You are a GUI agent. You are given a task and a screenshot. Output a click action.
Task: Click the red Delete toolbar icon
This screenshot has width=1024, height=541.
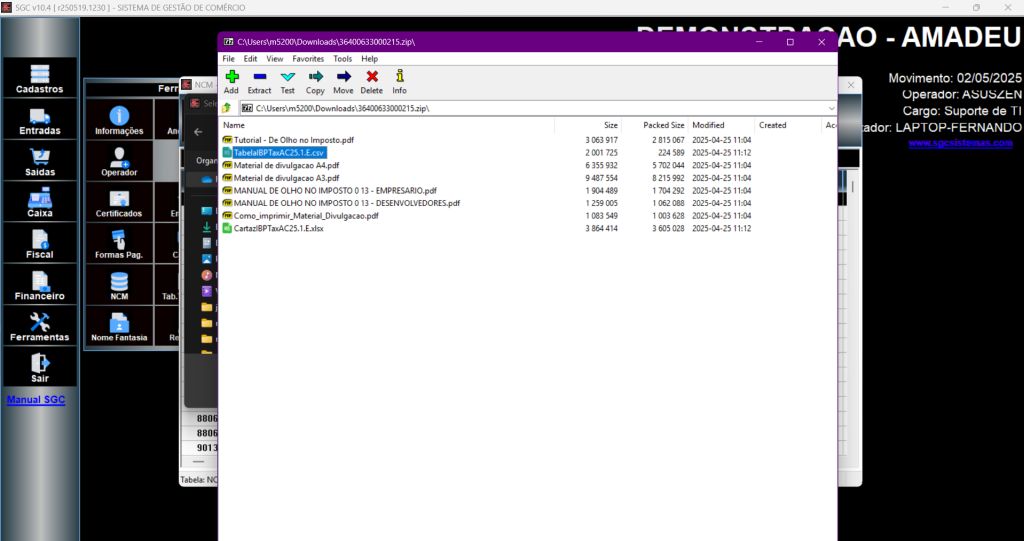coord(372,77)
